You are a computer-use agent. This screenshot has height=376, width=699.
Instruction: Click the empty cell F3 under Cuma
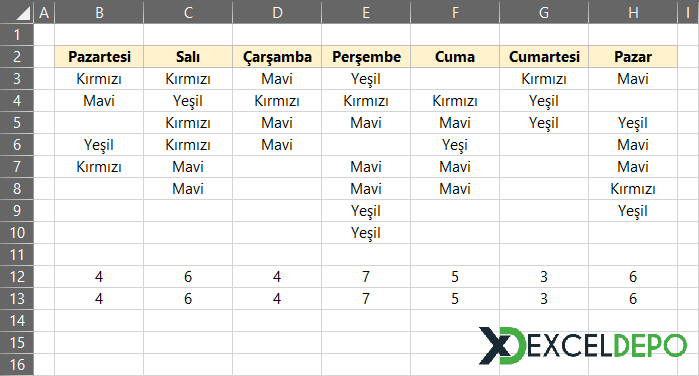(x=455, y=79)
